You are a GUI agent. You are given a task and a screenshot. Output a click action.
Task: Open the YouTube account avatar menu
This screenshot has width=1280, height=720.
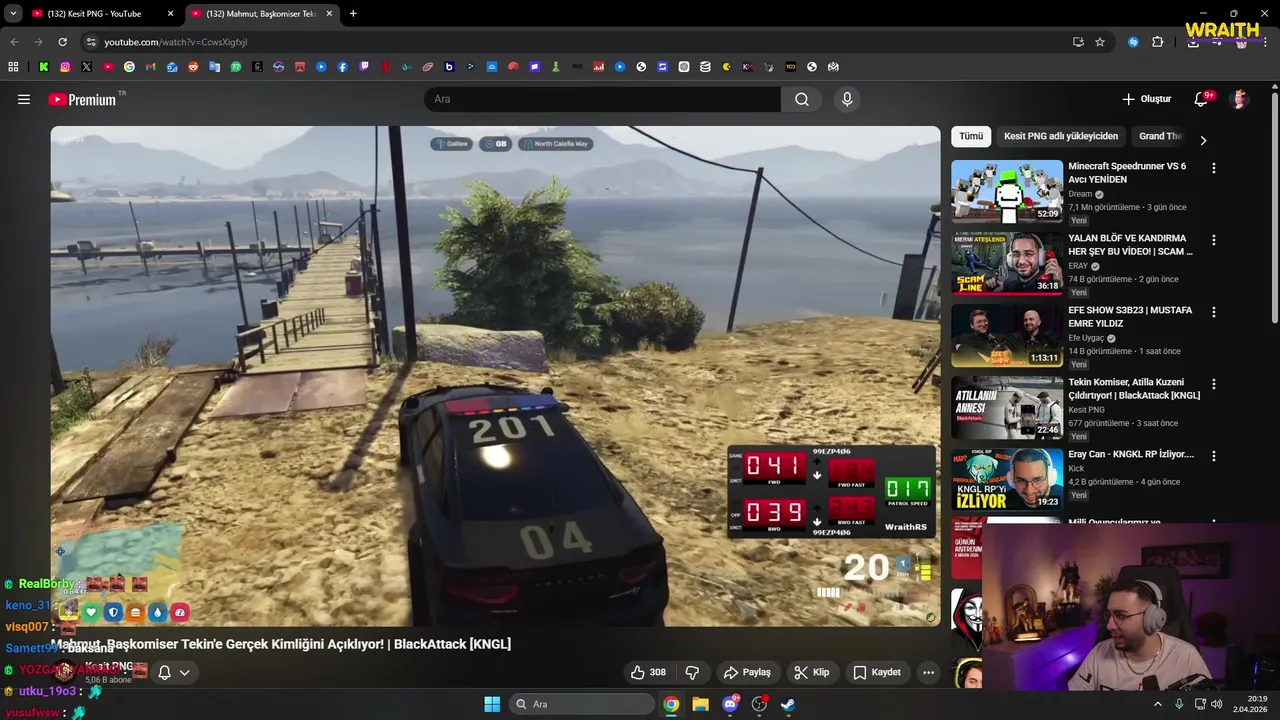(x=1239, y=99)
